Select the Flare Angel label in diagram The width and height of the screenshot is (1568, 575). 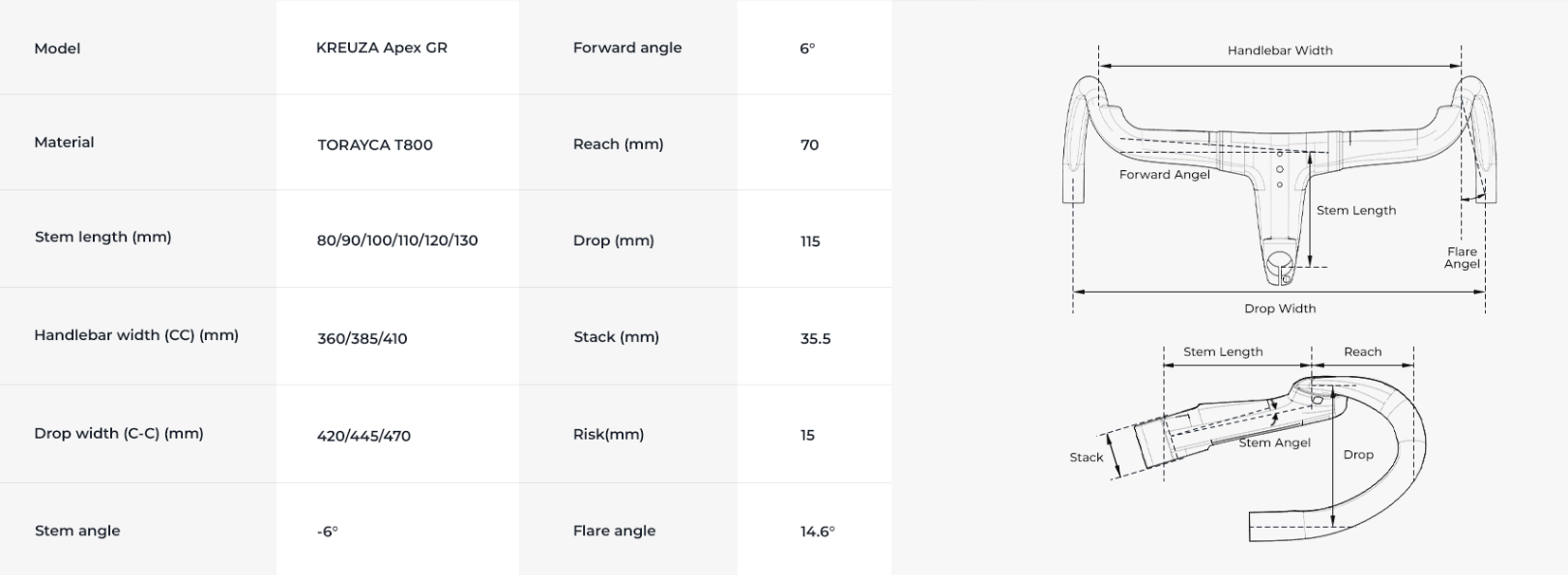[x=1462, y=257]
